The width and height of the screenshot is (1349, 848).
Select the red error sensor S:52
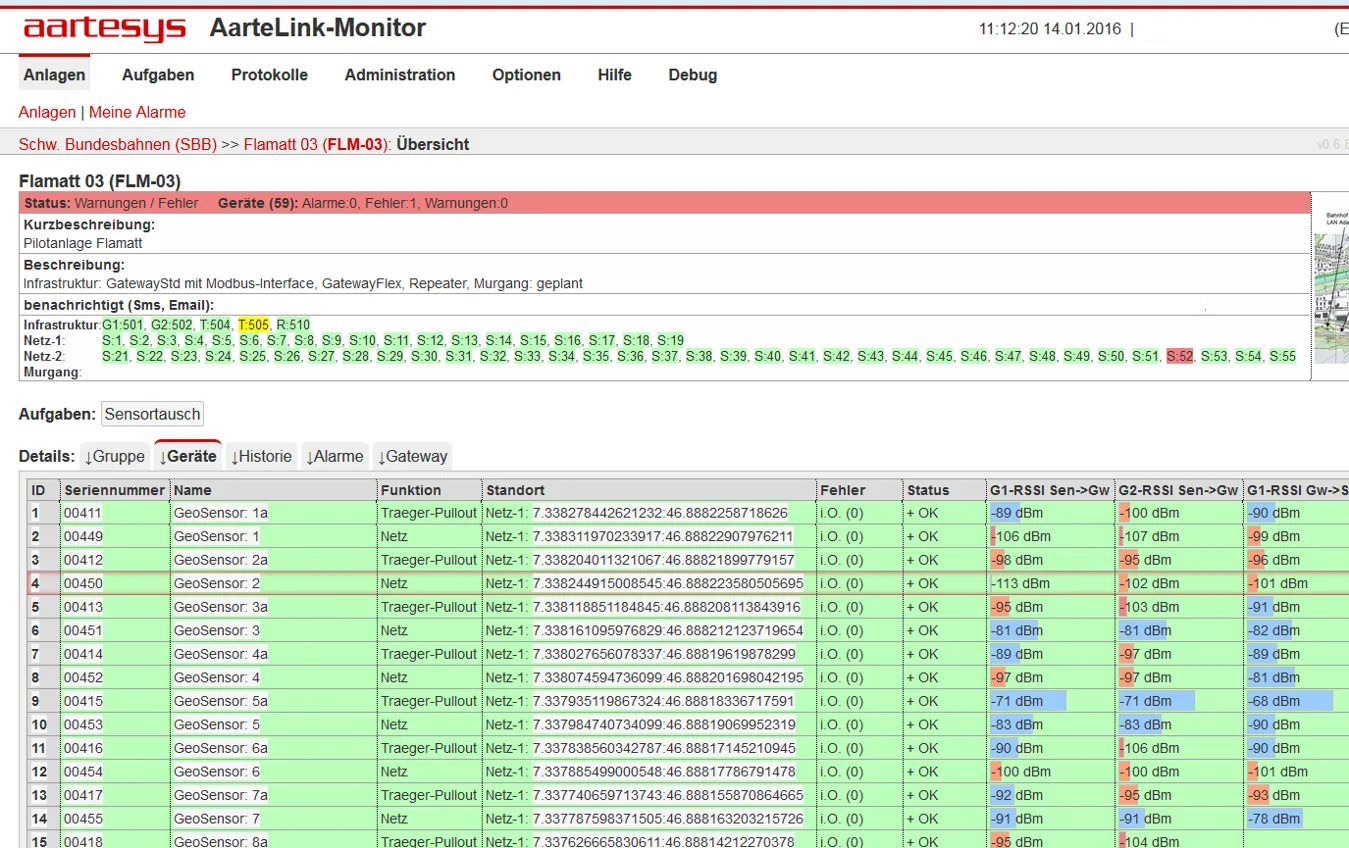pos(1180,356)
